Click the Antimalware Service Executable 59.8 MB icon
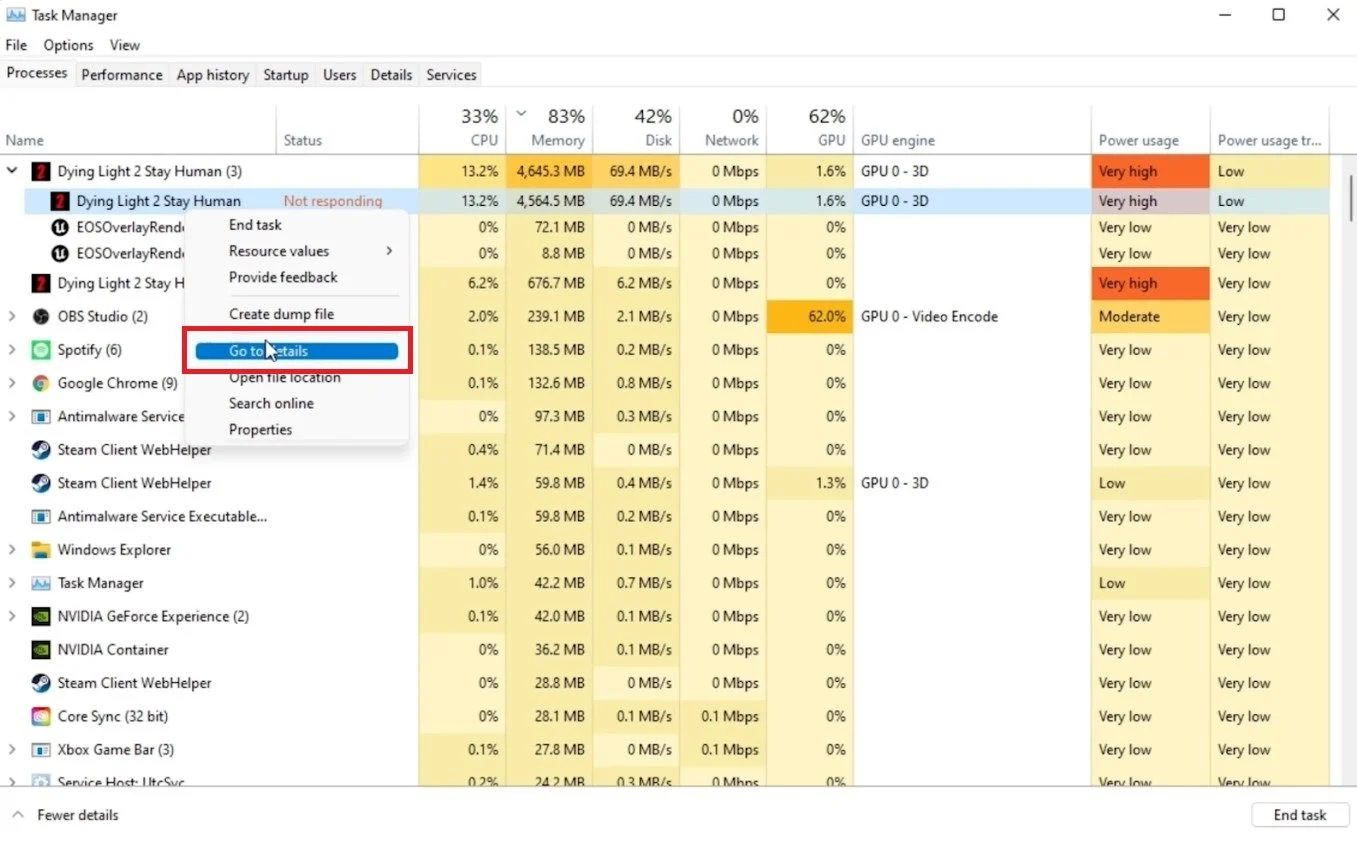The image size is (1357, 841). click(41, 517)
